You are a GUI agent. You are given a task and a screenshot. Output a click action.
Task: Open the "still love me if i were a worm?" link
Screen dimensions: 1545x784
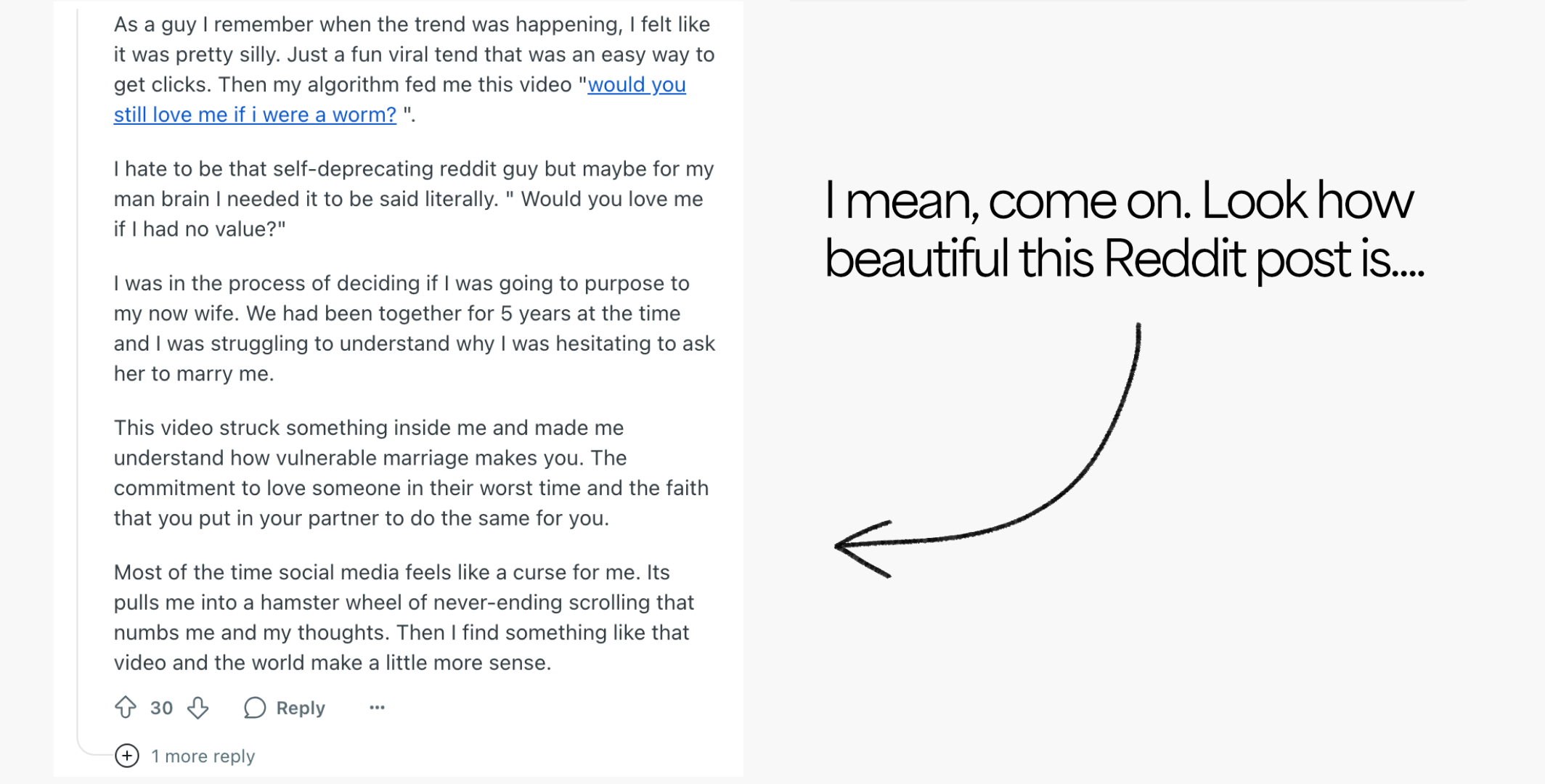(x=255, y=115)
